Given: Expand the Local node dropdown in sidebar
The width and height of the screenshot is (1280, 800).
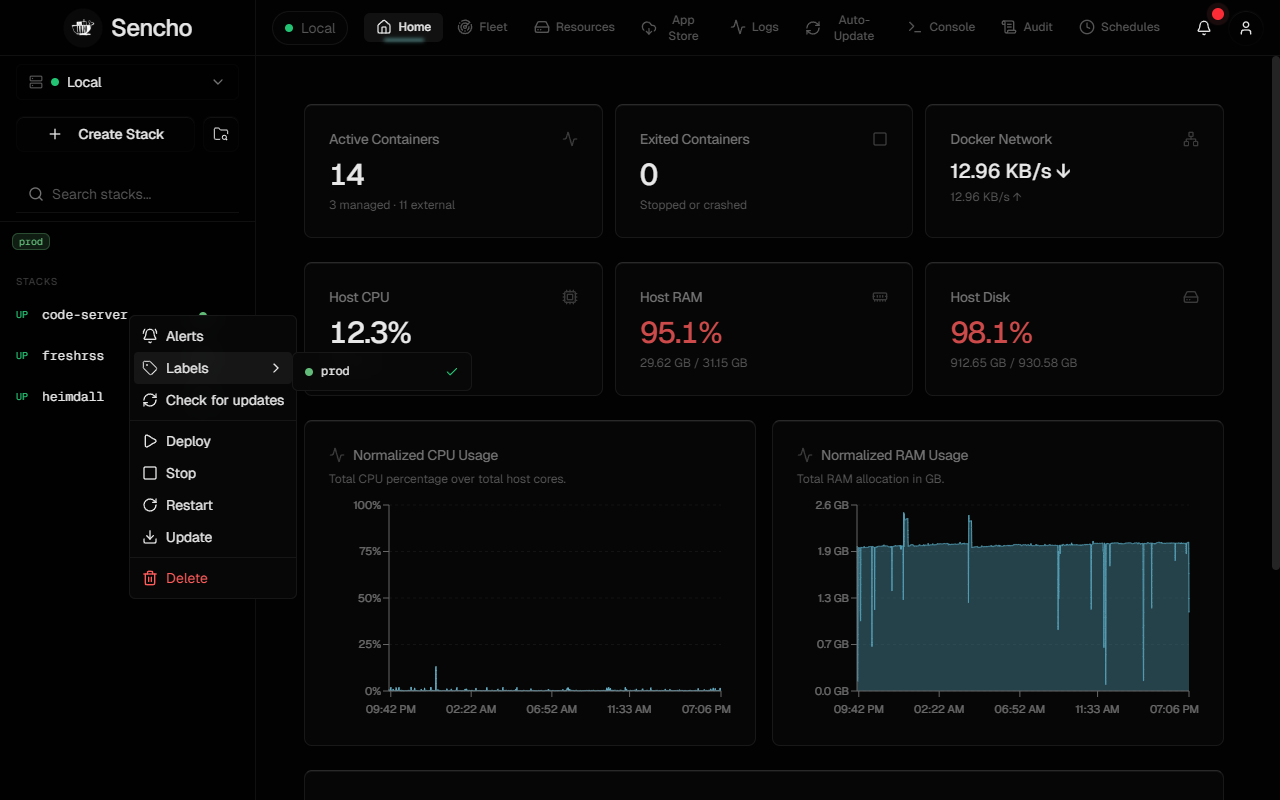Looking at the screenshot, I should pos(127,82).
